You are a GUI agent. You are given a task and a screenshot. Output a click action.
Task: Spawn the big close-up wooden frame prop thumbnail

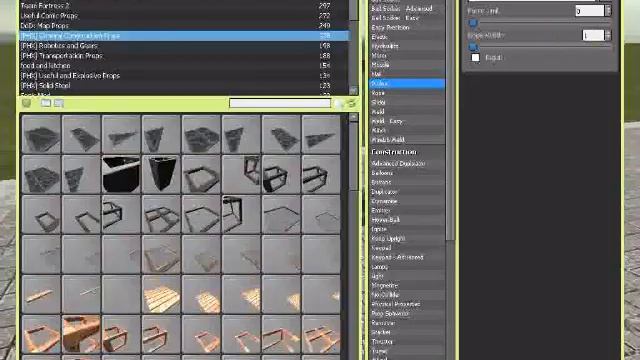[x=81, y=334]
